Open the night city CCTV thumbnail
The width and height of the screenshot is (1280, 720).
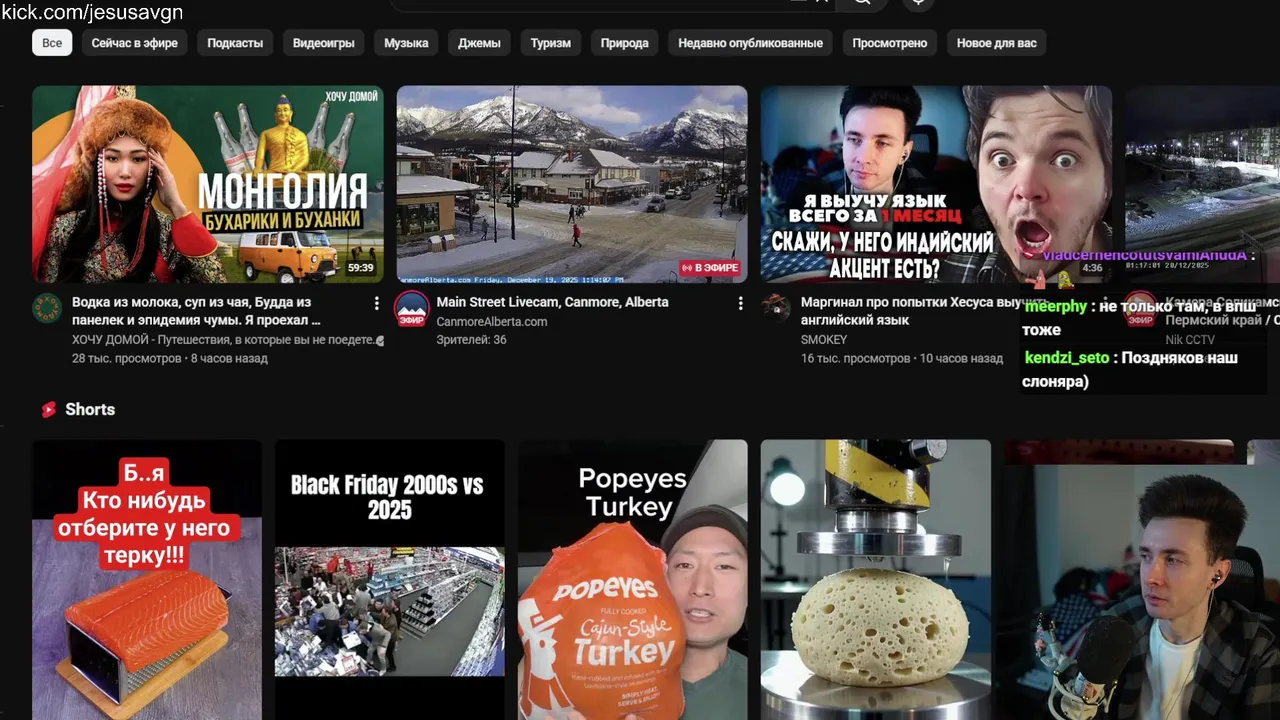[1202, 184]
